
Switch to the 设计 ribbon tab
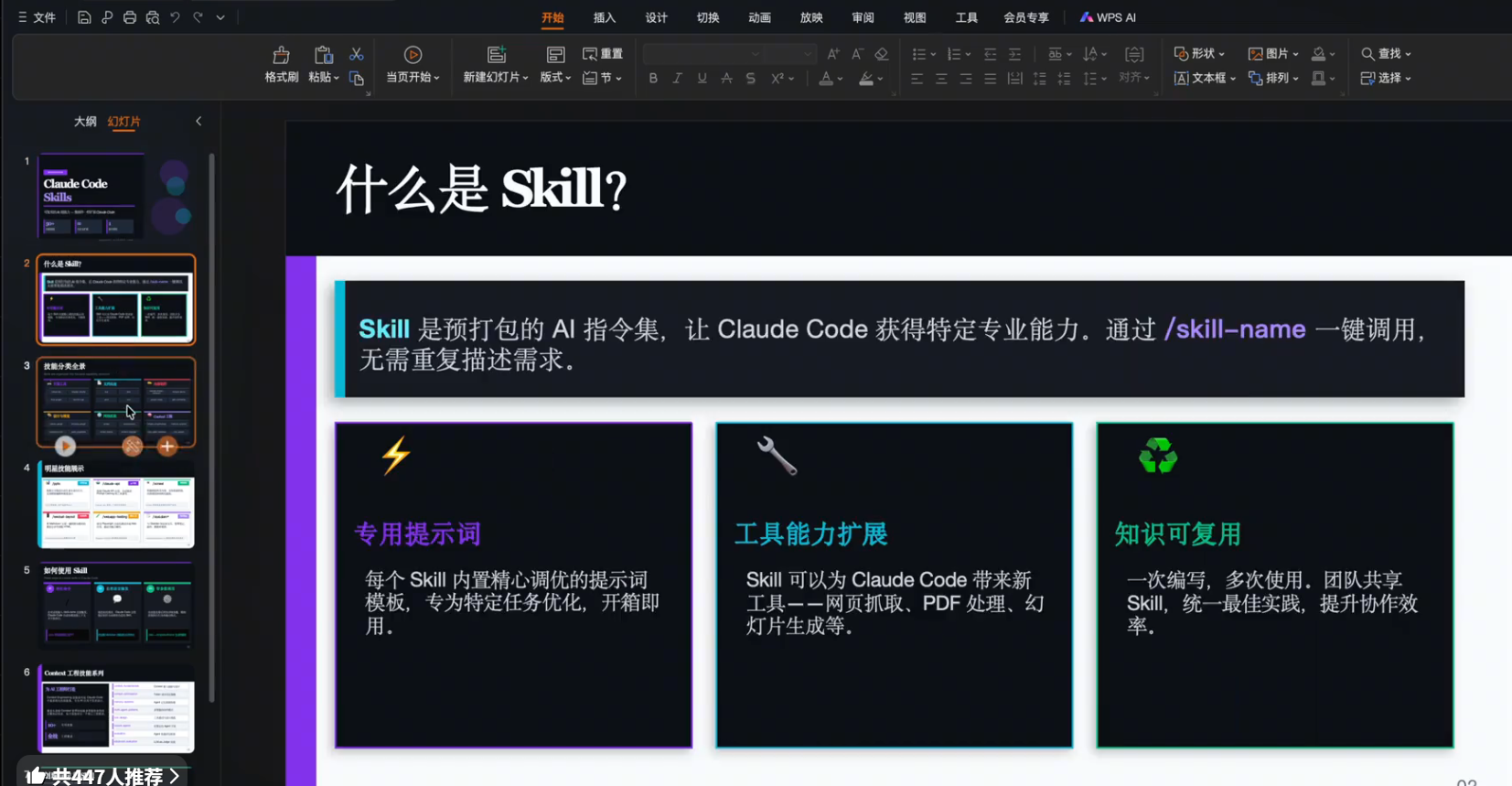click(x=657, y=17)
